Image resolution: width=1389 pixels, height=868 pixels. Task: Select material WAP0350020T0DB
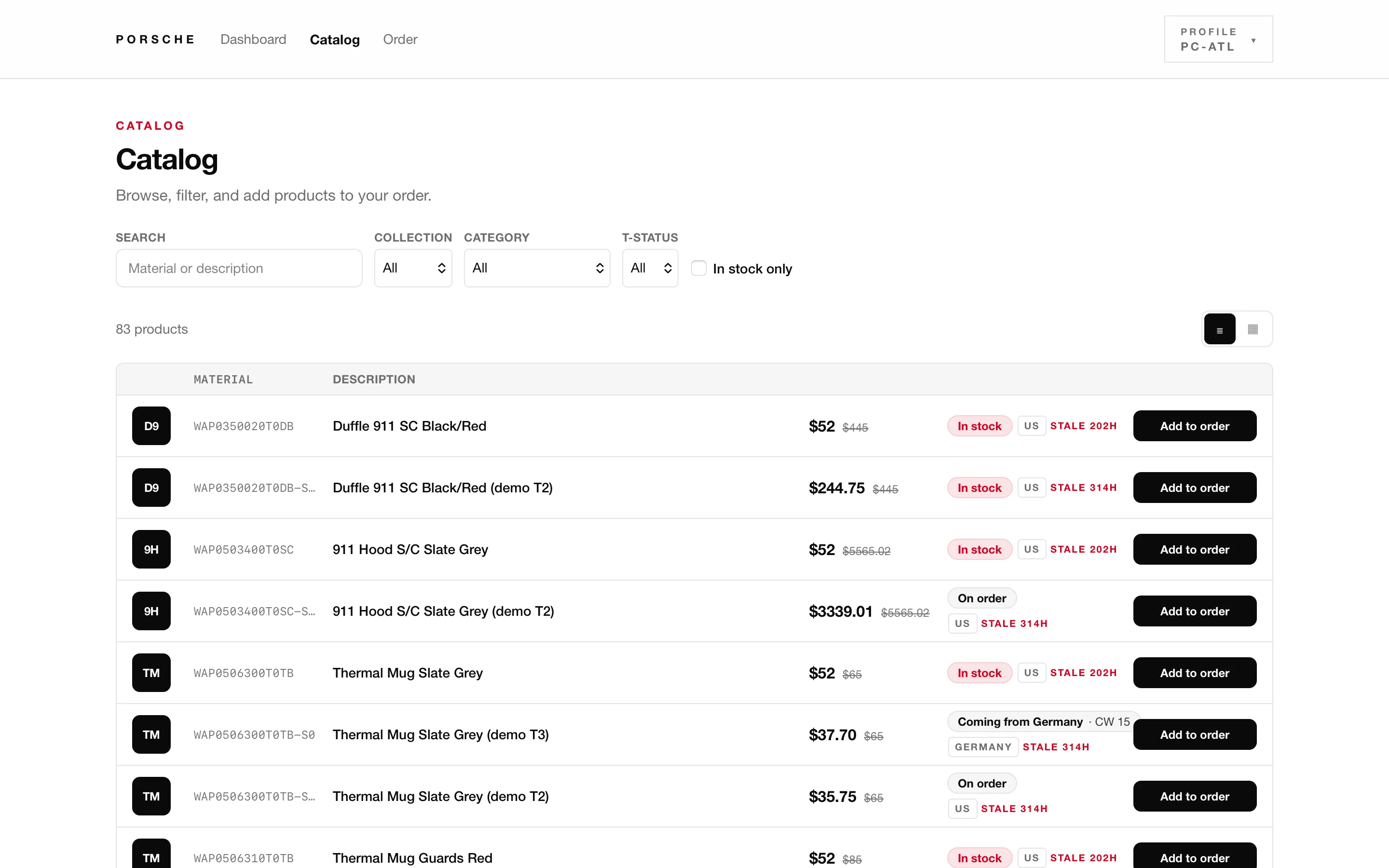coord(244,426)
